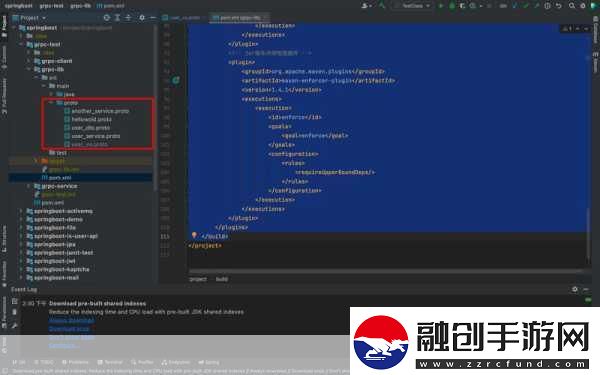This screenshot has height=375, width=600.
Task: Collapse the grpc-lib module node
Action: 29,69
